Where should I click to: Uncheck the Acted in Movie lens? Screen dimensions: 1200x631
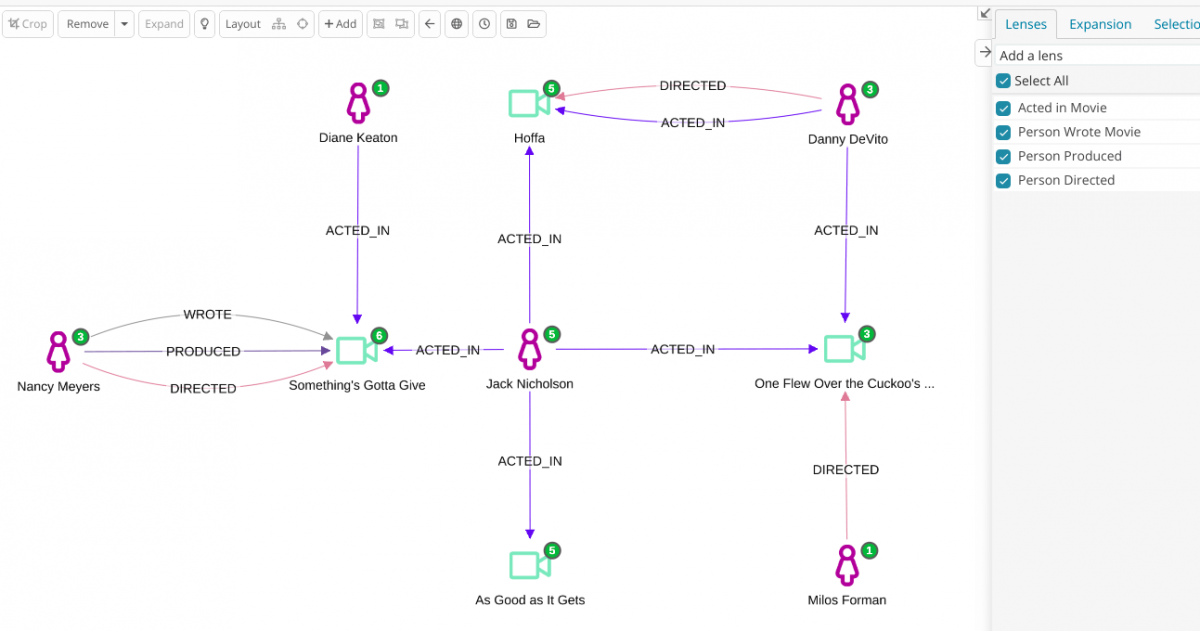coord(1003,108)
